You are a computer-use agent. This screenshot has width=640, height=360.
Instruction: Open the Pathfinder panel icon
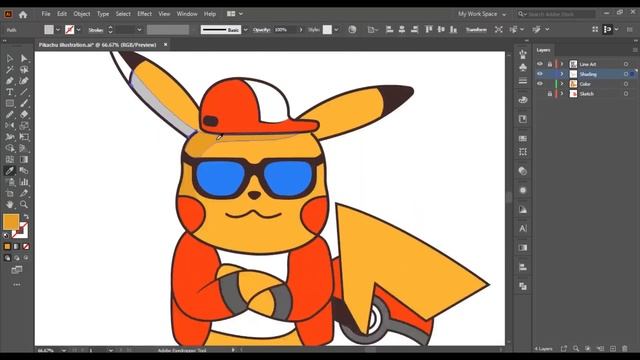[523, 286]
